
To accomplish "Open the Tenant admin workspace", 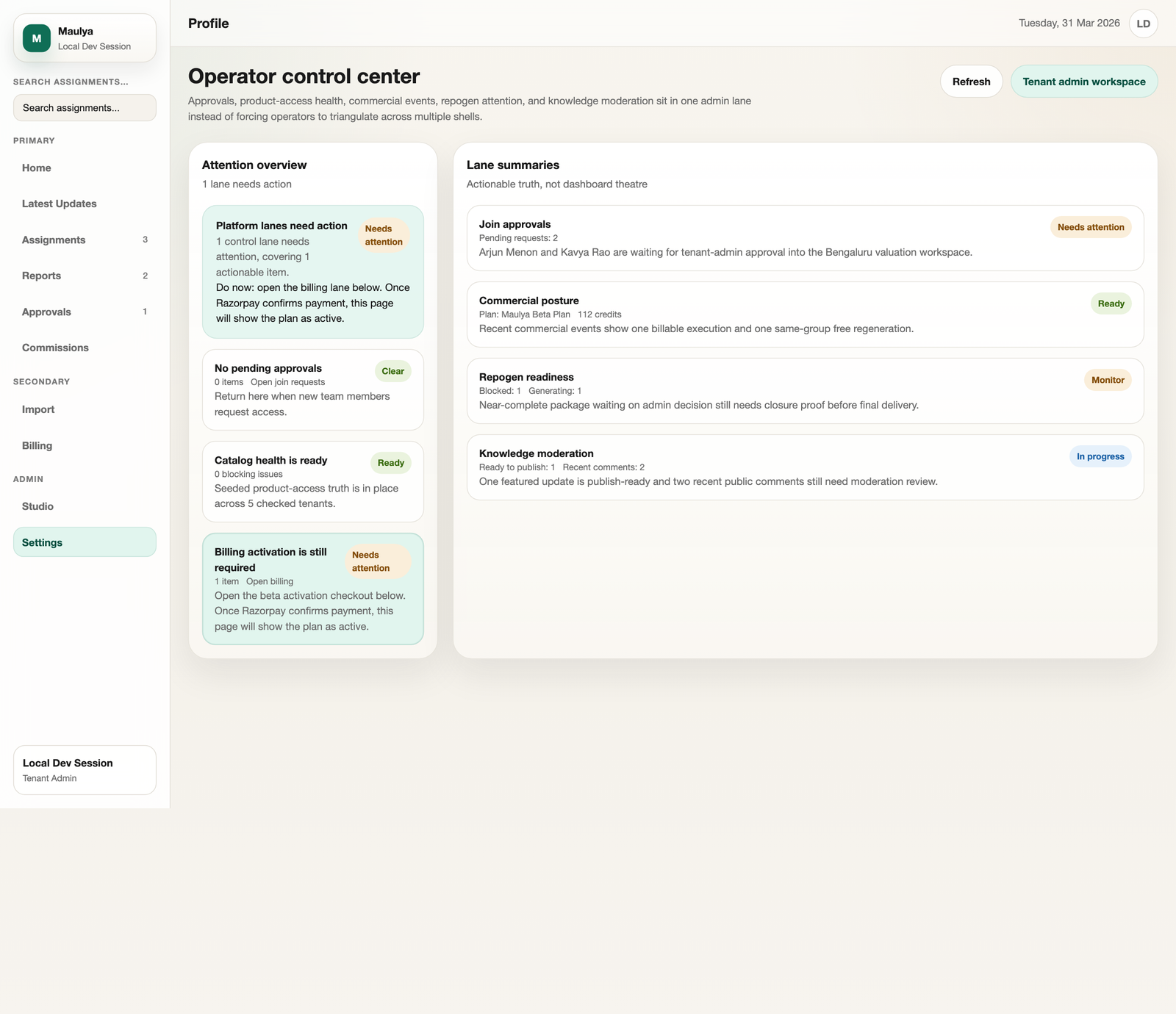I will 1083,82.
